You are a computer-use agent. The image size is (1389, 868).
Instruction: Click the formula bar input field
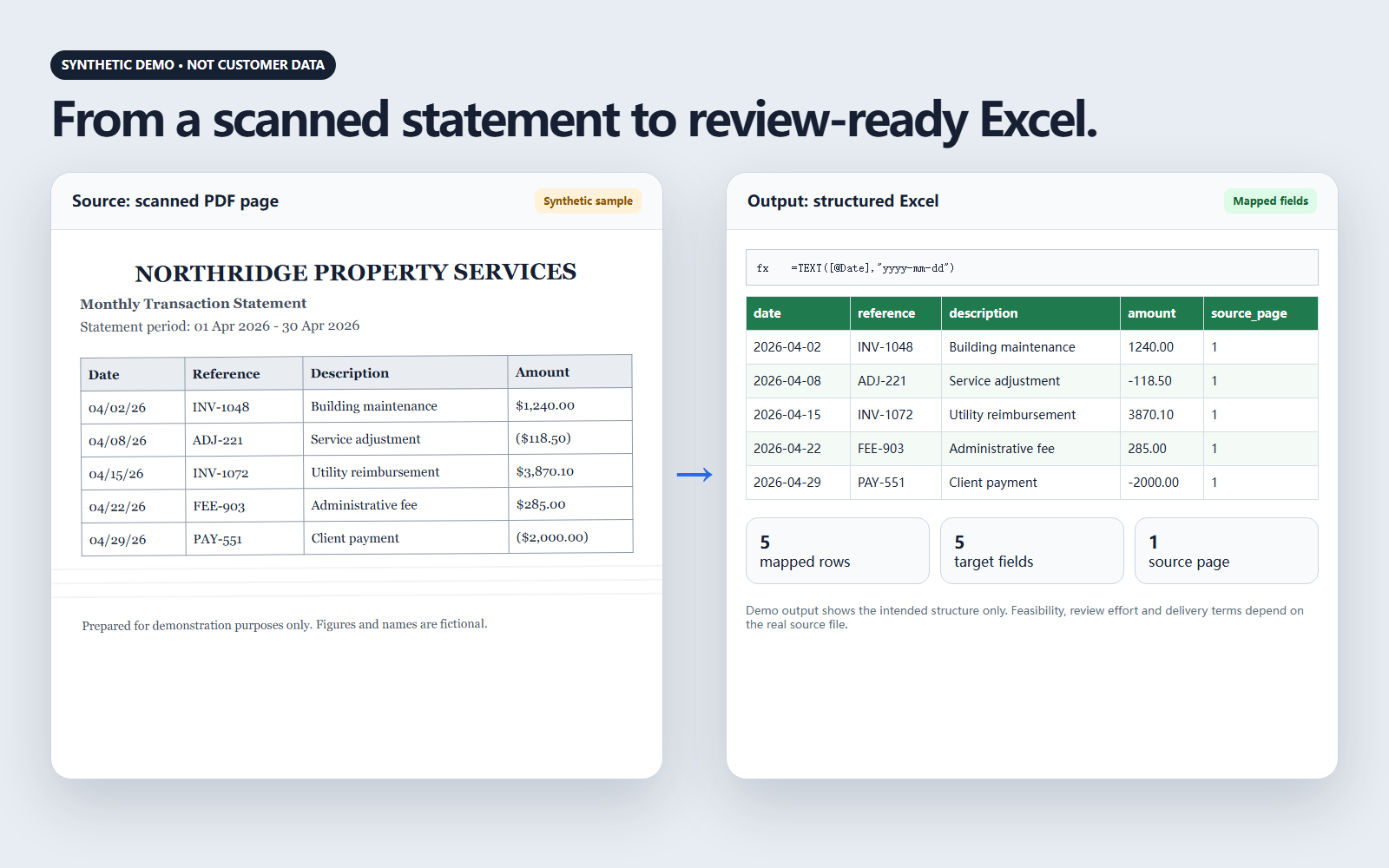tap(1031, 267)
